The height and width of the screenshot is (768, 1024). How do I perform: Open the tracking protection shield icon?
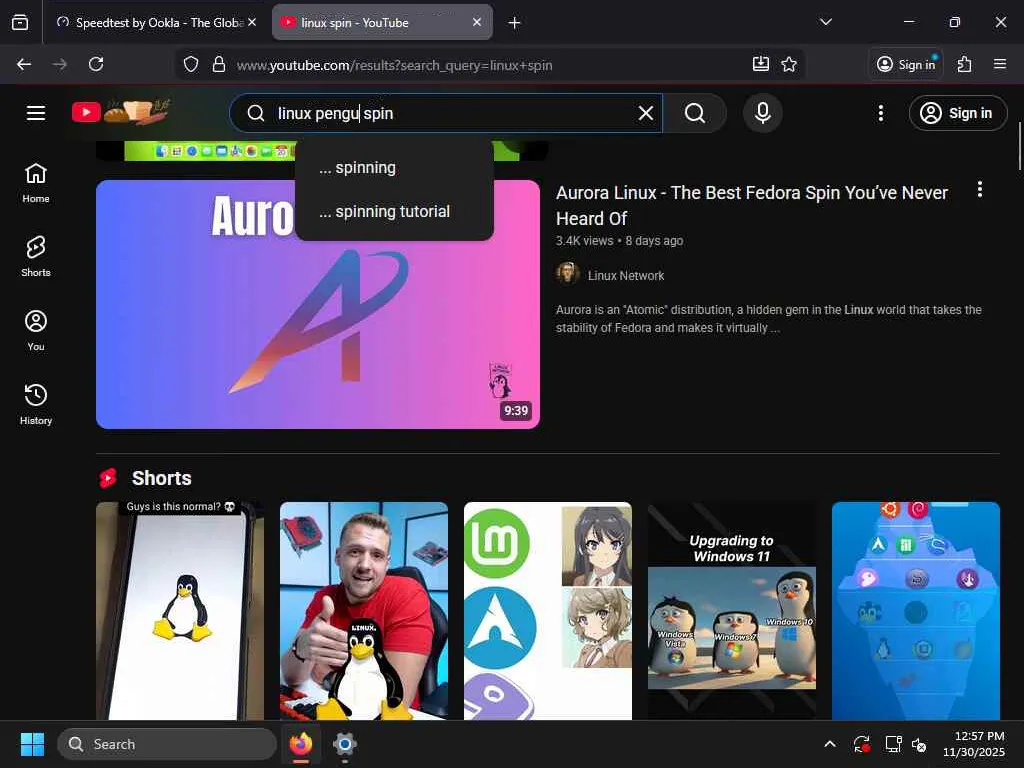tap(191, 65)
